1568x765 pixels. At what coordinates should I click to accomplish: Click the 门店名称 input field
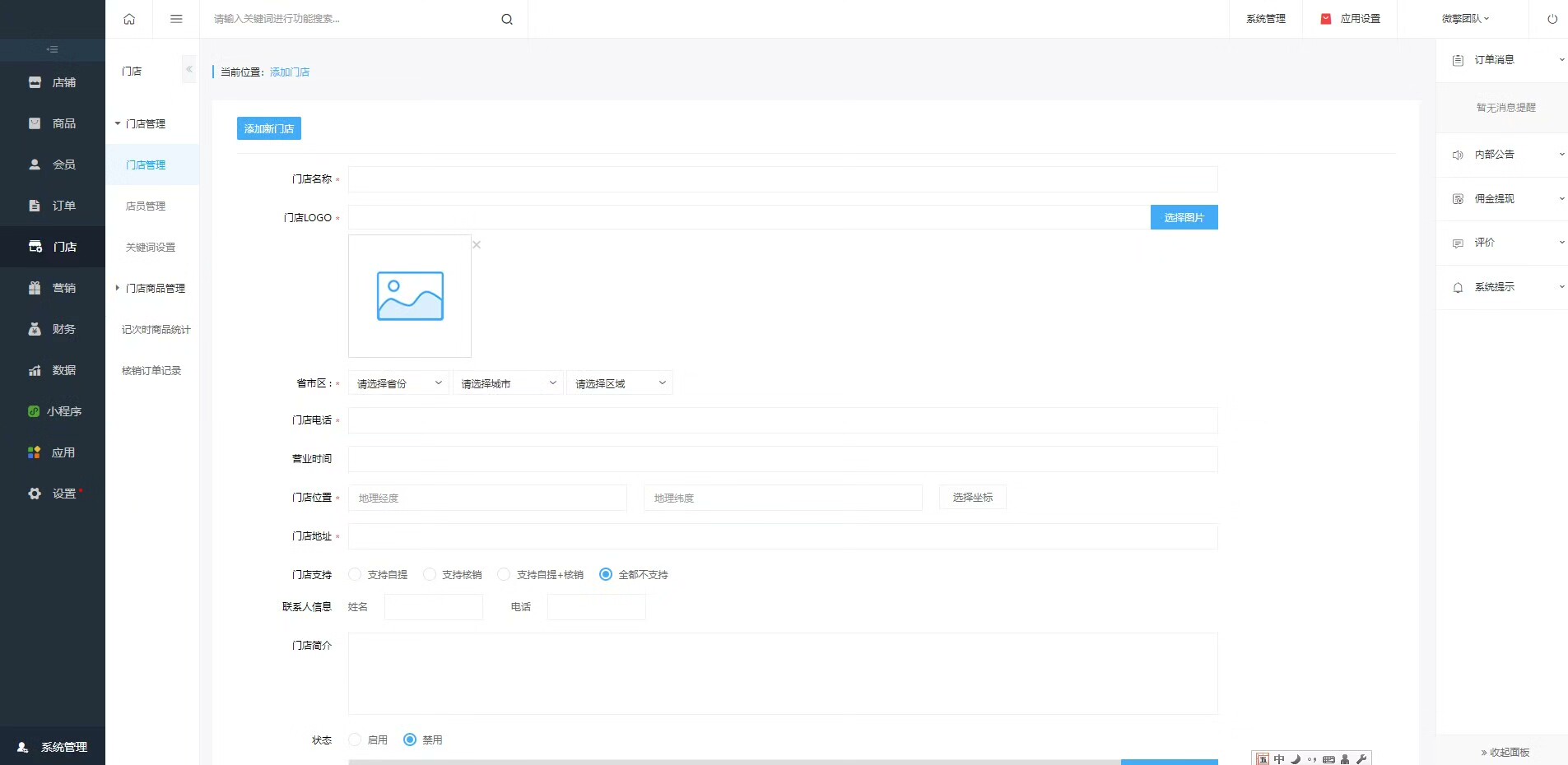(783, 179)
